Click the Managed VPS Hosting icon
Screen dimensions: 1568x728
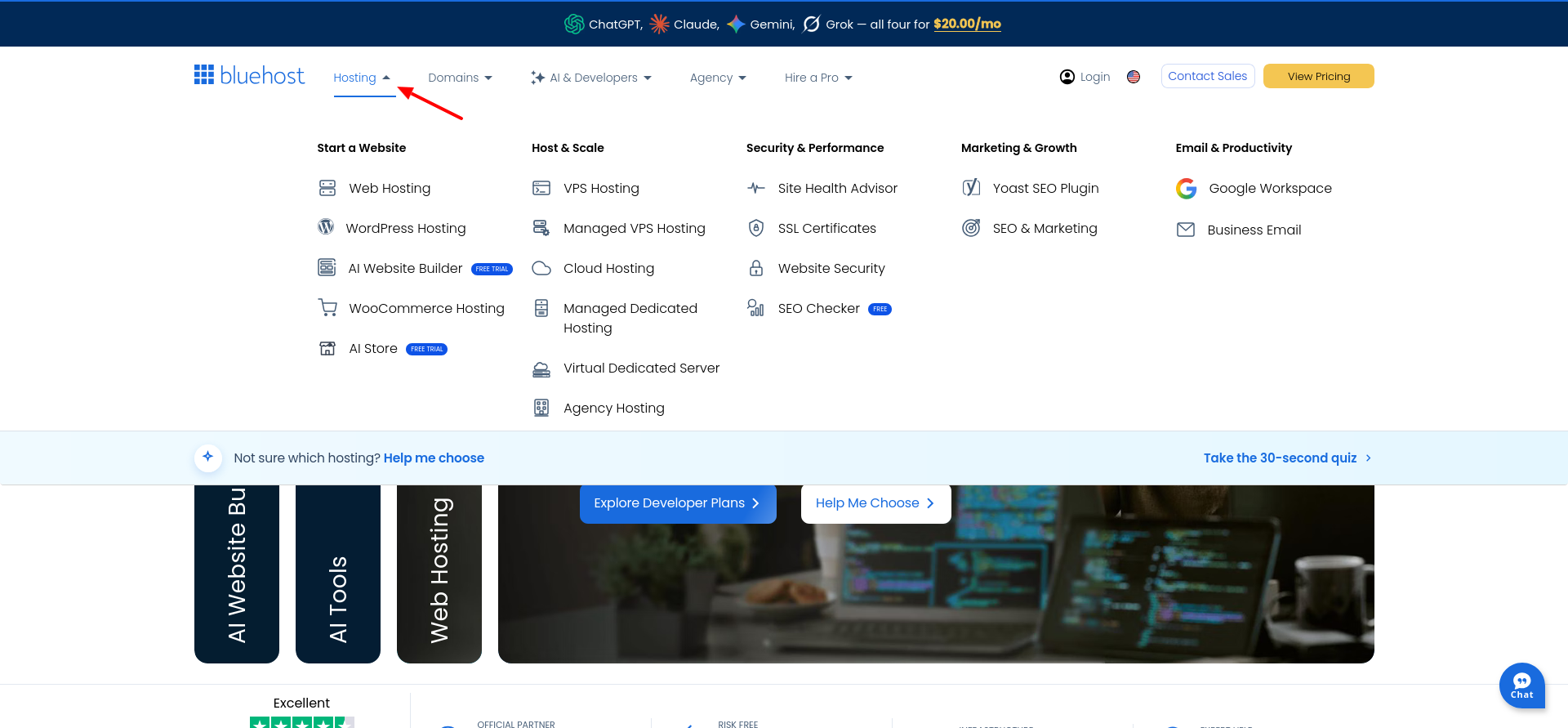pyautogui.click(x=541, y=228)
